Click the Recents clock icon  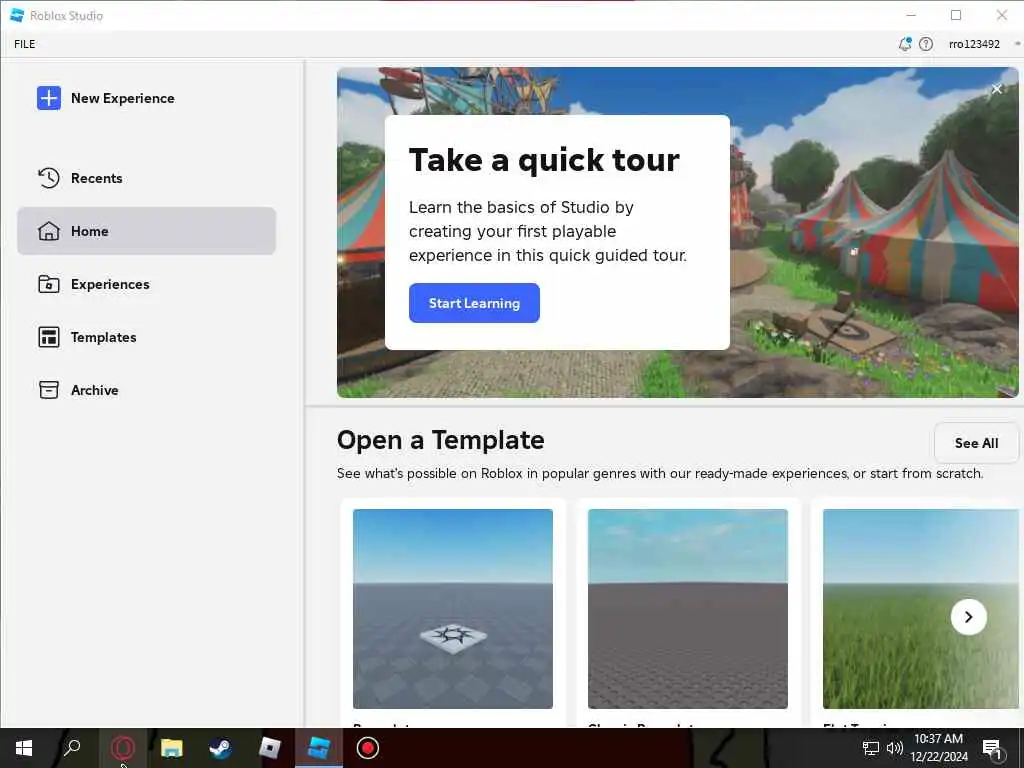[x=49, y=178]
